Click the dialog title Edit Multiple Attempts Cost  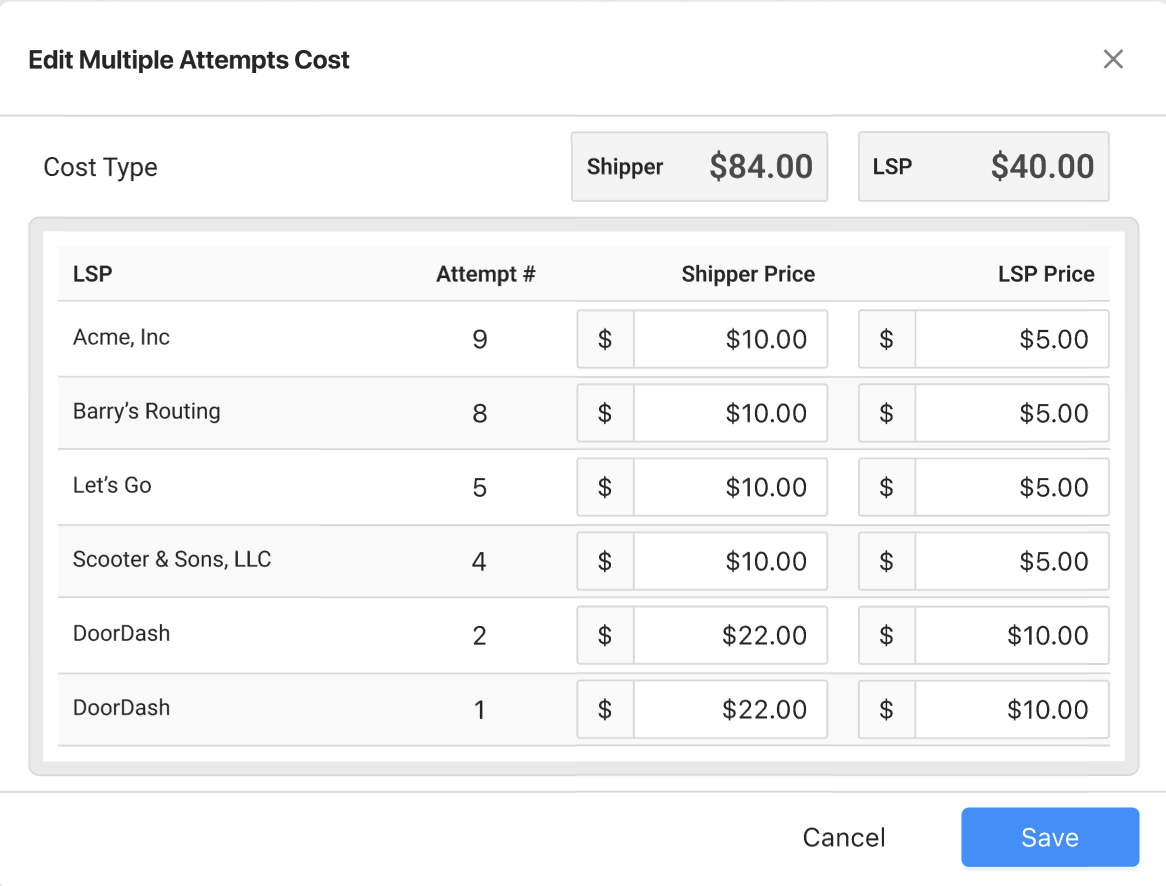click(x=189, y=60)
